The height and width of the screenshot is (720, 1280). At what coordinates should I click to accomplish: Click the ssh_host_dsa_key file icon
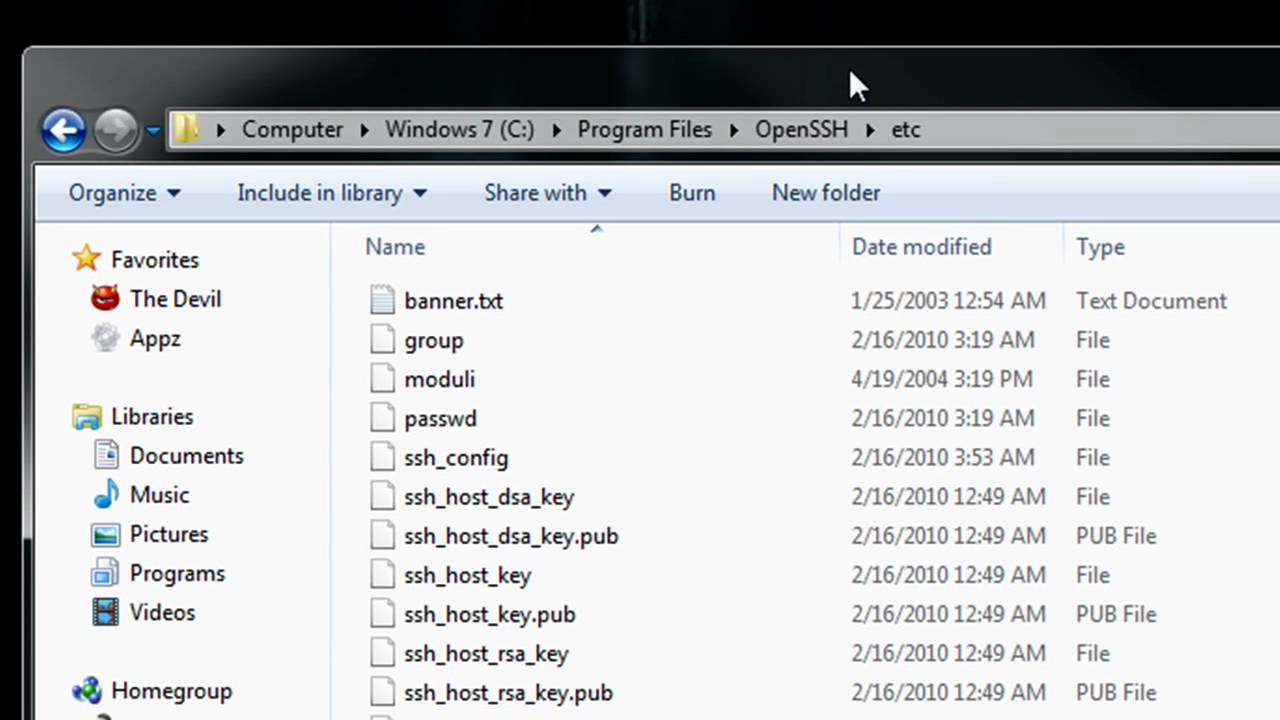[x=382, y=496]
